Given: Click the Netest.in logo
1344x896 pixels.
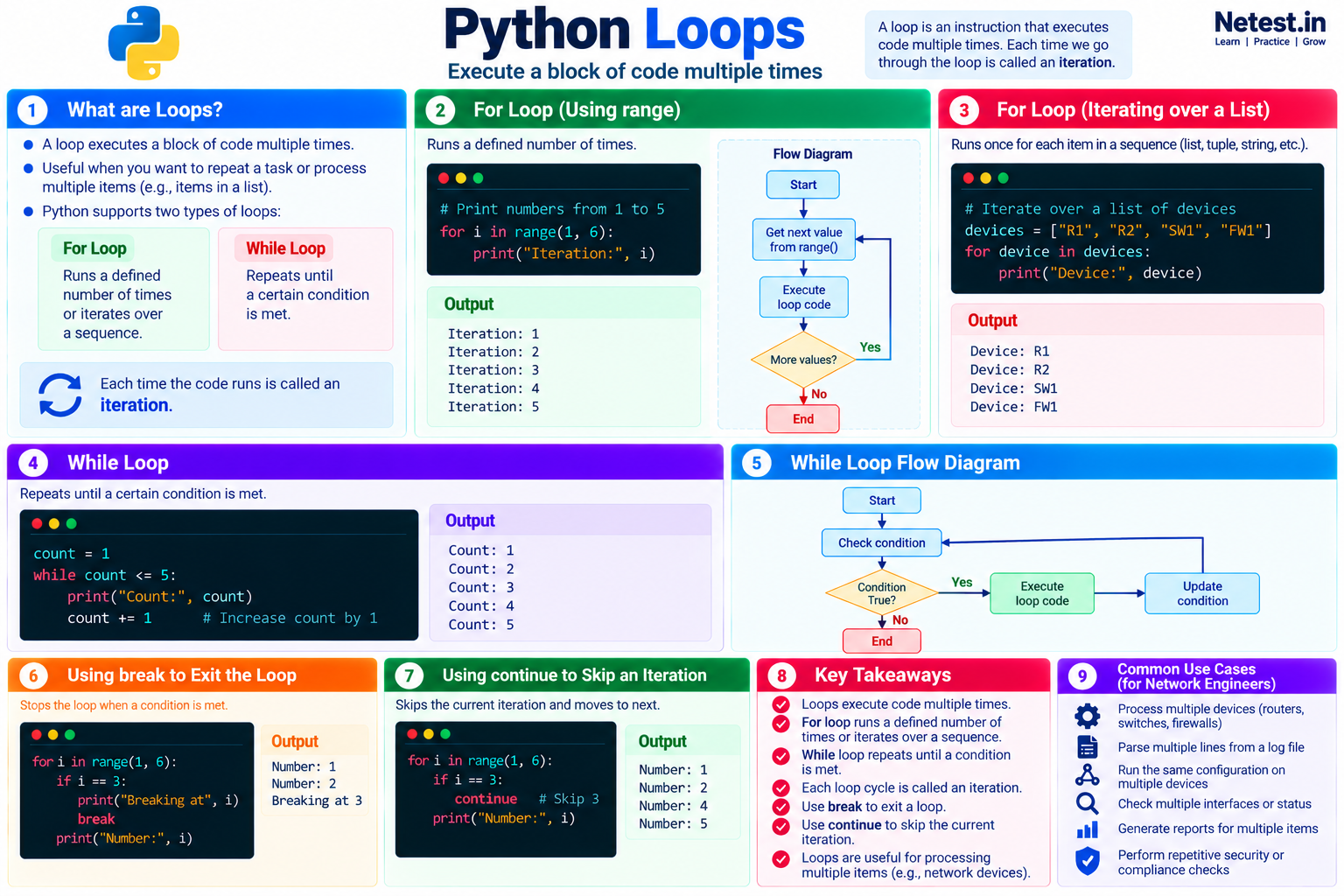Looking at the screenshot, I should 1270,28.
